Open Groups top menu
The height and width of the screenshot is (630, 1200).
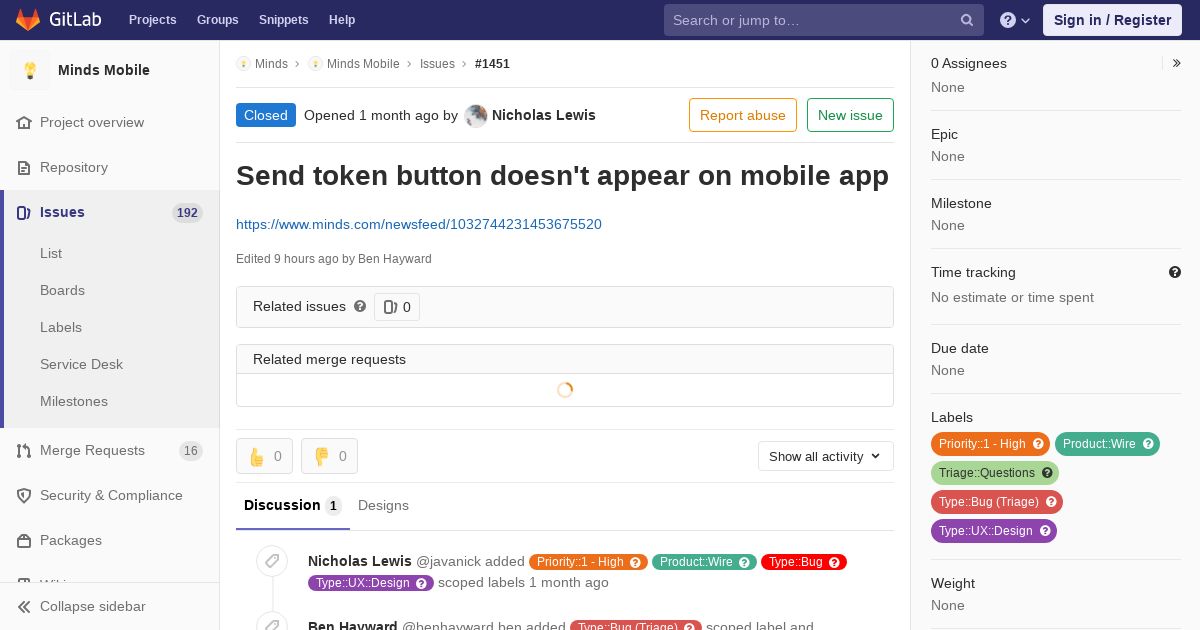tap(217, 20)
